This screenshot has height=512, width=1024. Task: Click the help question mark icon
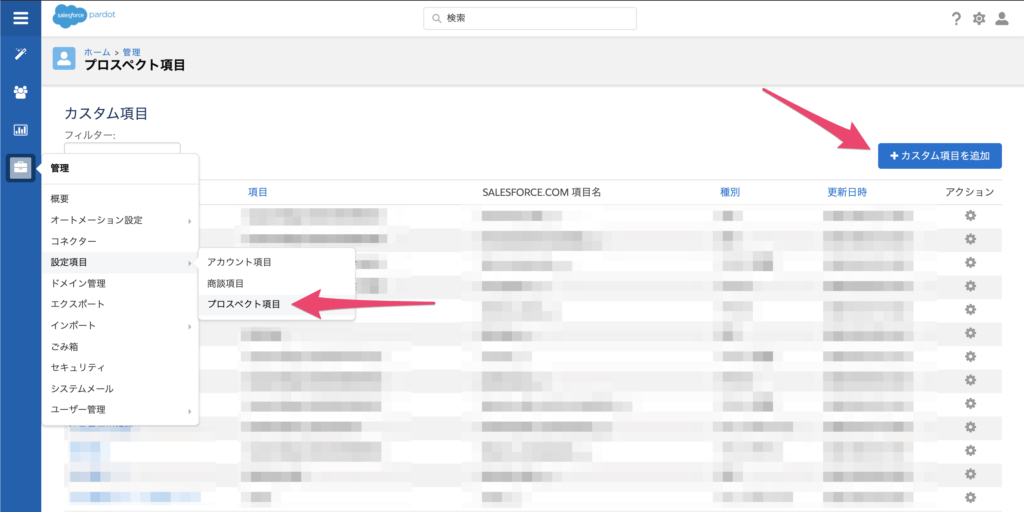(x=956, y=19)
